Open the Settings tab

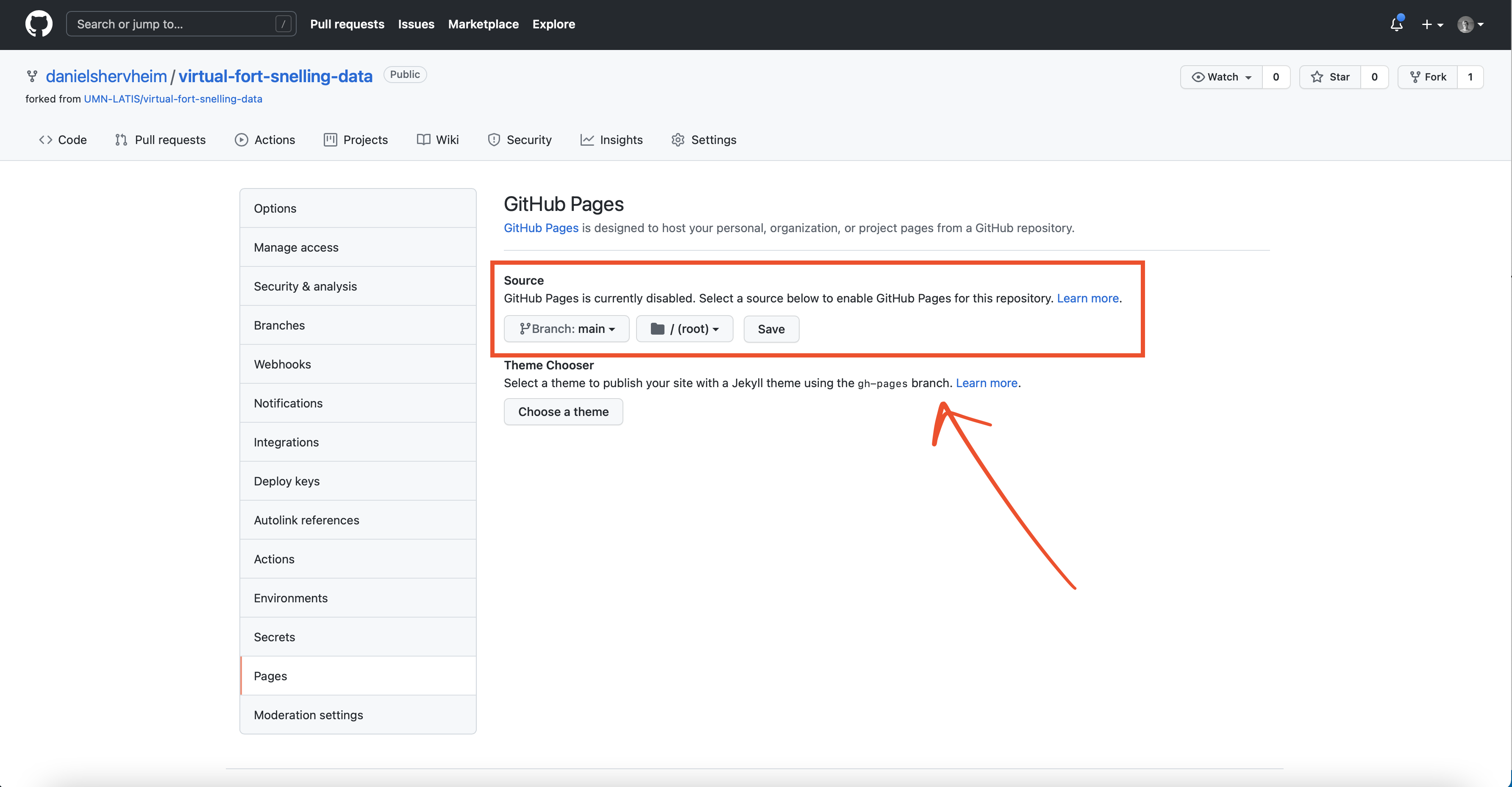[x=704, y=140]
